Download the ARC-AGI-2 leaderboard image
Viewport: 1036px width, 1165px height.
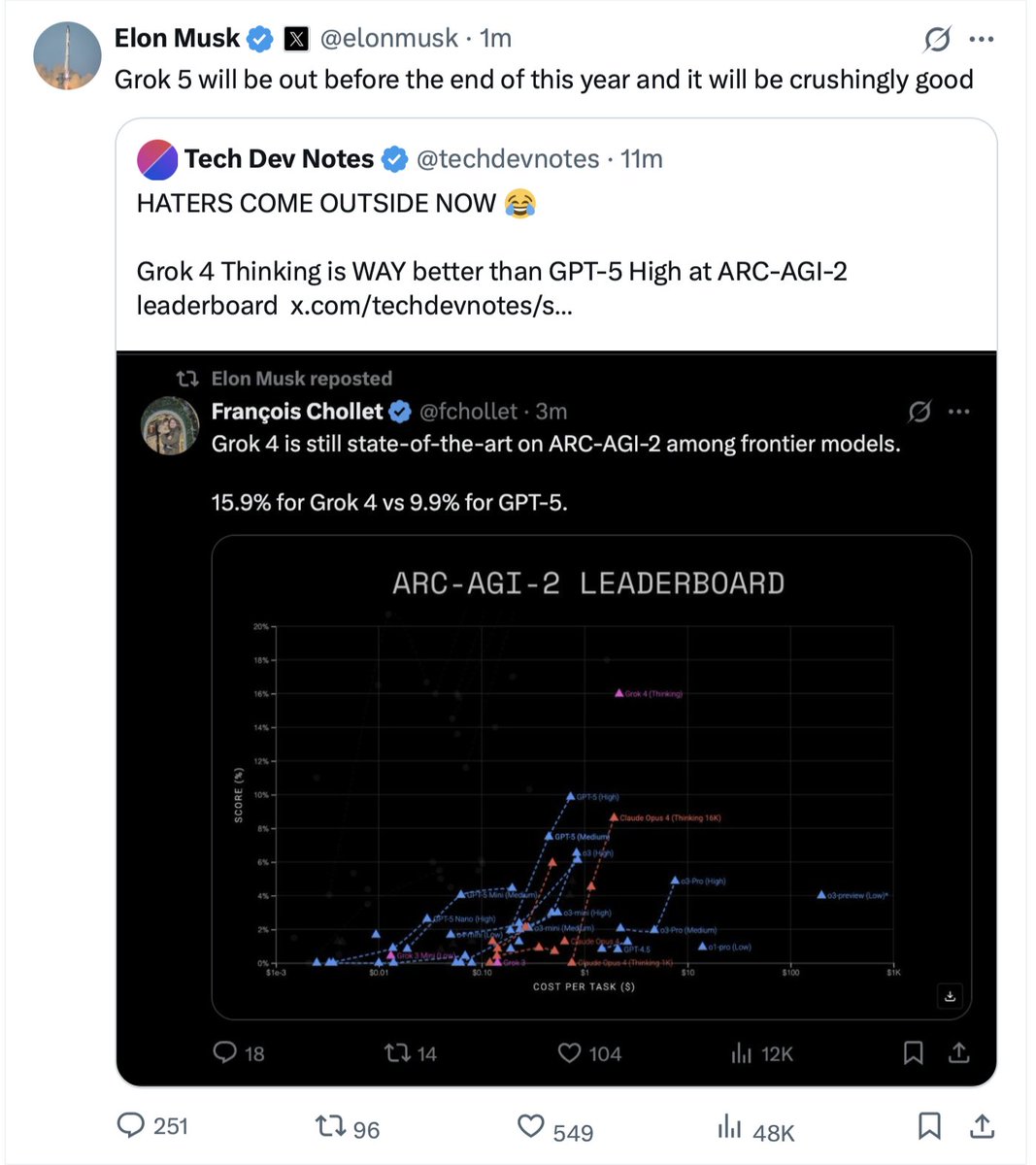tap(950, 996)
